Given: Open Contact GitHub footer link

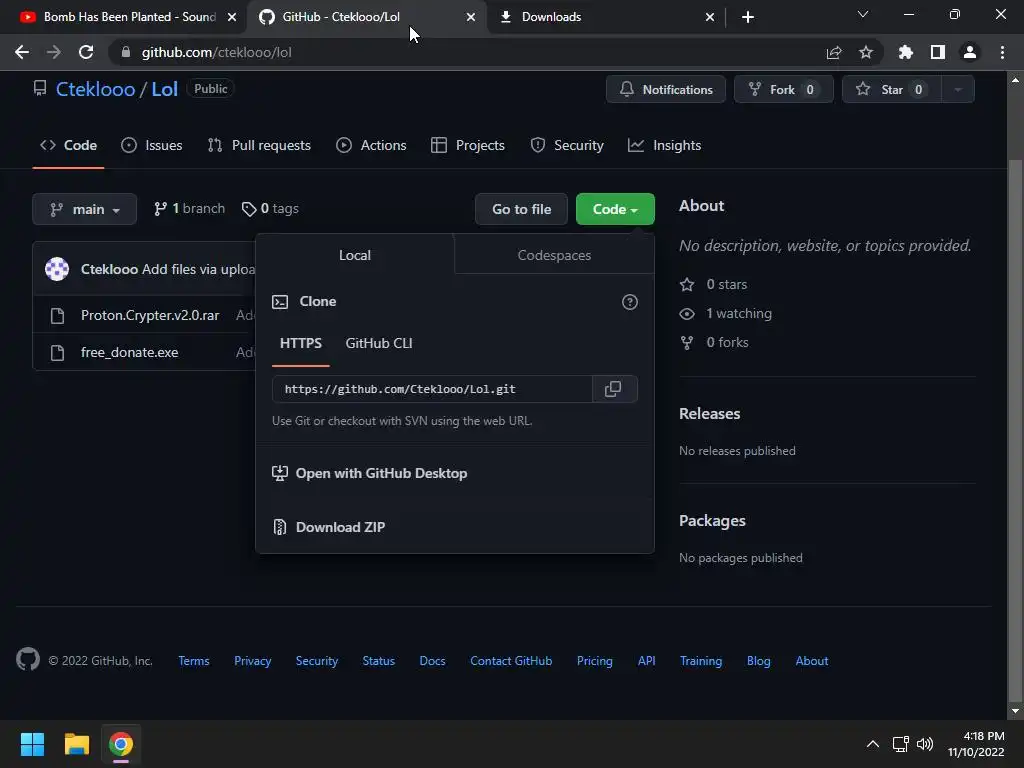Looking at the screenshot, I should tap(511, 661).
